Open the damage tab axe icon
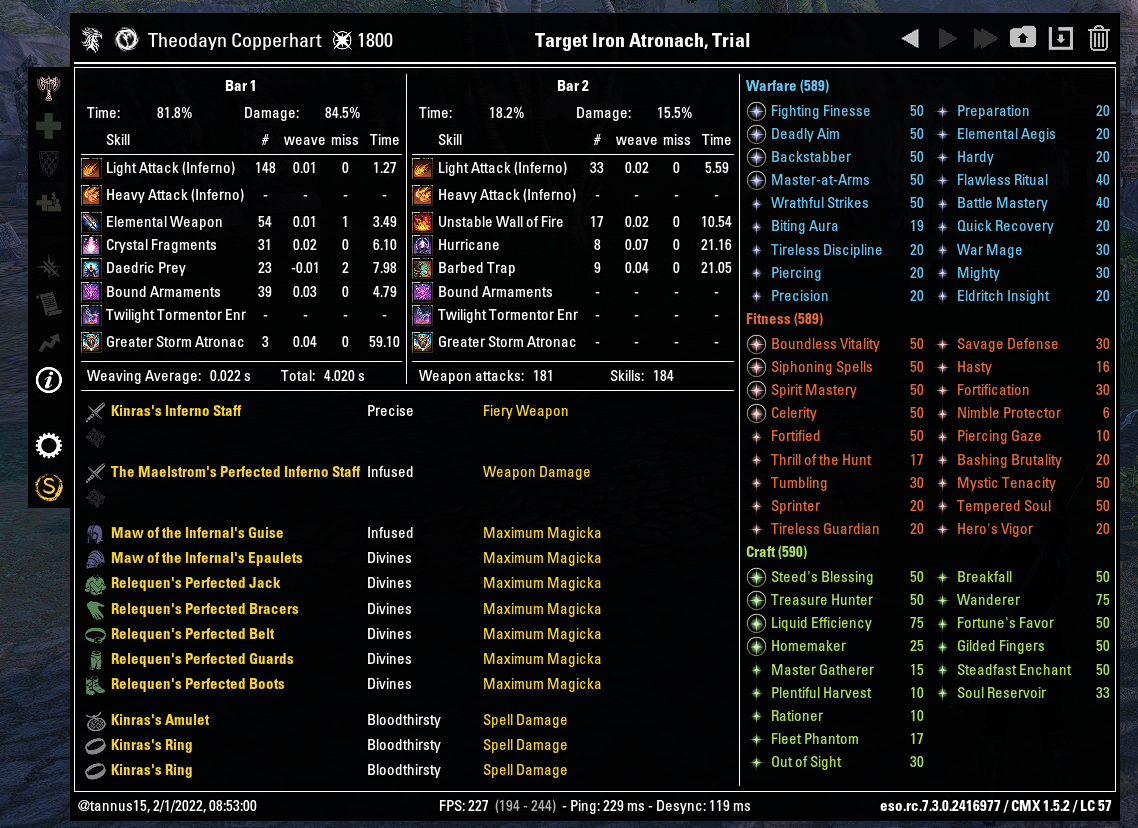 (49, 89)
